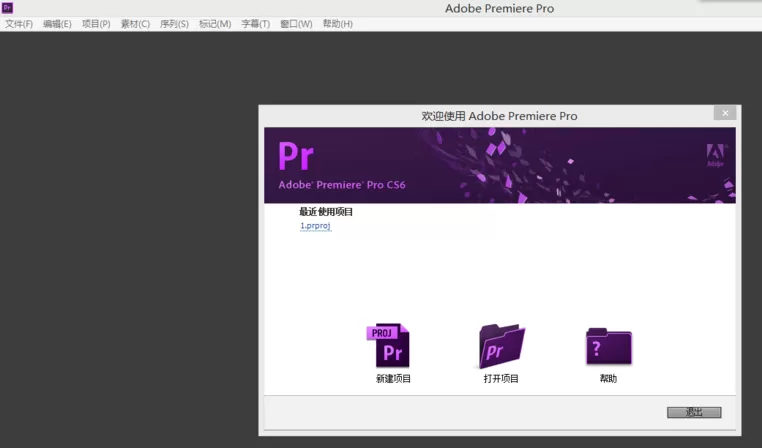
Task: Open the Window (窗口) menu
Action: (x=296, y=24)
